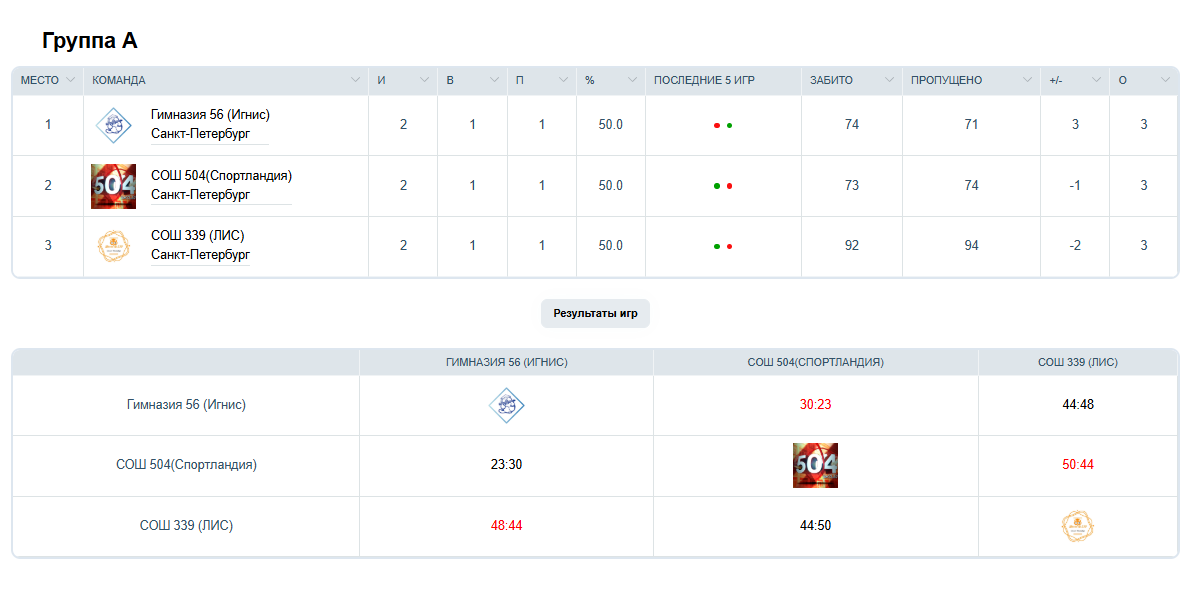Expand the Пропущено column dropdown arrow
The image size is (1193, 591).
[1026, 80]
